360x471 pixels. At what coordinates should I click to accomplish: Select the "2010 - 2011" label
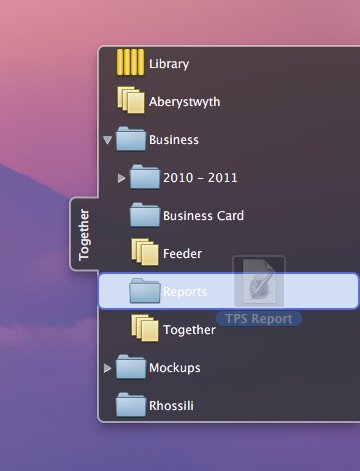(x=200, y=178)
